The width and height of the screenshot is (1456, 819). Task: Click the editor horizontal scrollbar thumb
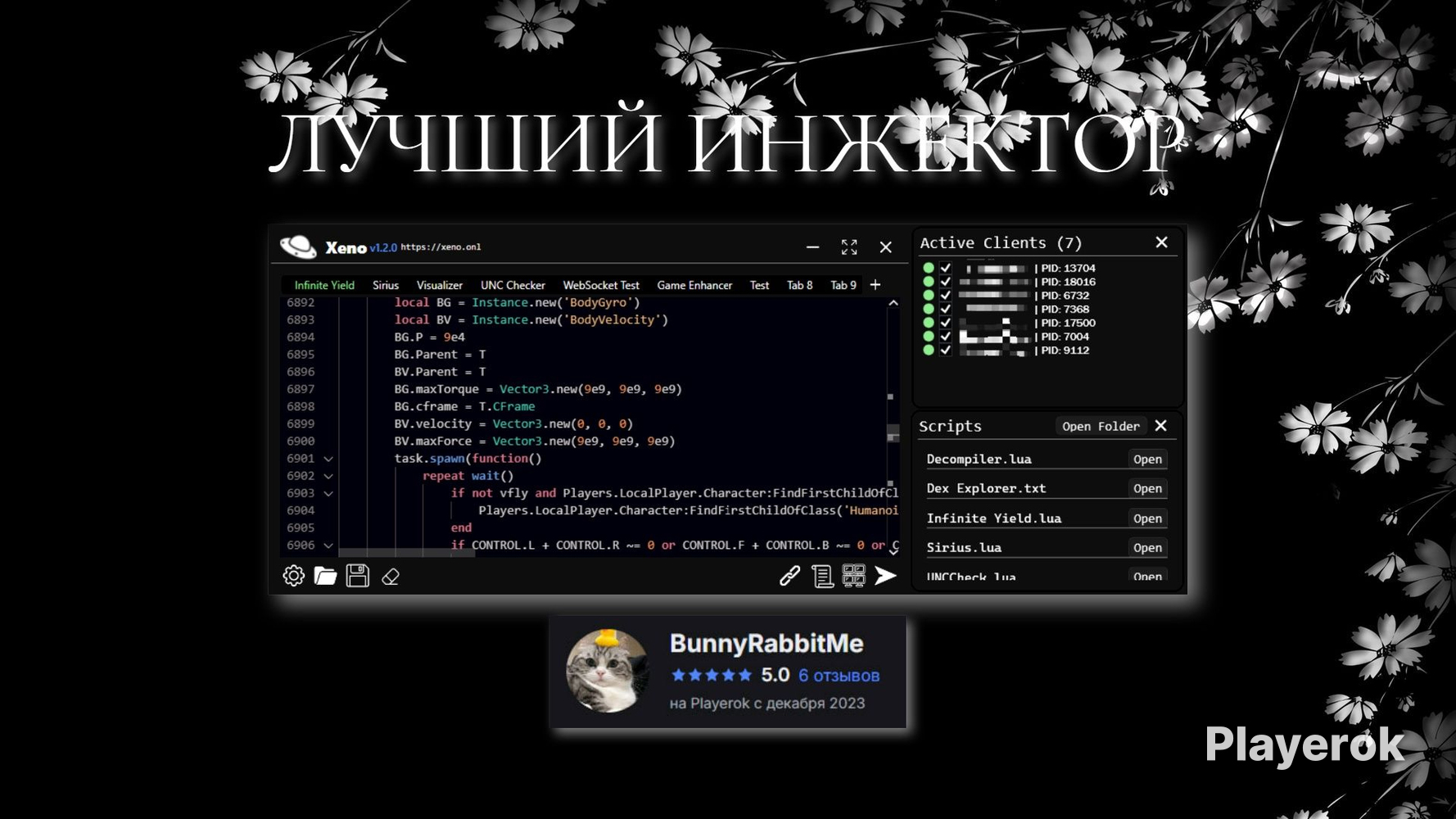point(407,553)
